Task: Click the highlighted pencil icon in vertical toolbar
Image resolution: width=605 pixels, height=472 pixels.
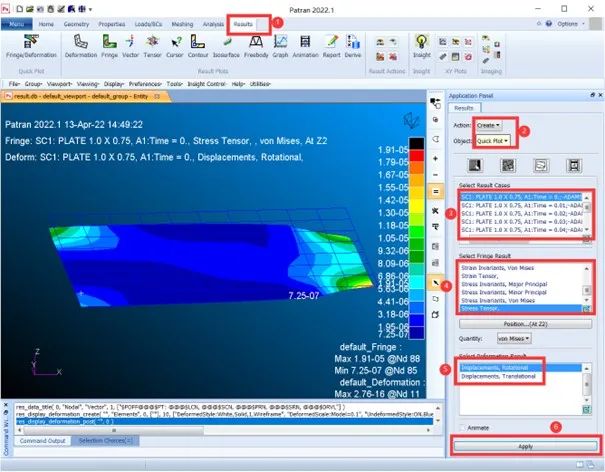Action: (x=436, y=283)
